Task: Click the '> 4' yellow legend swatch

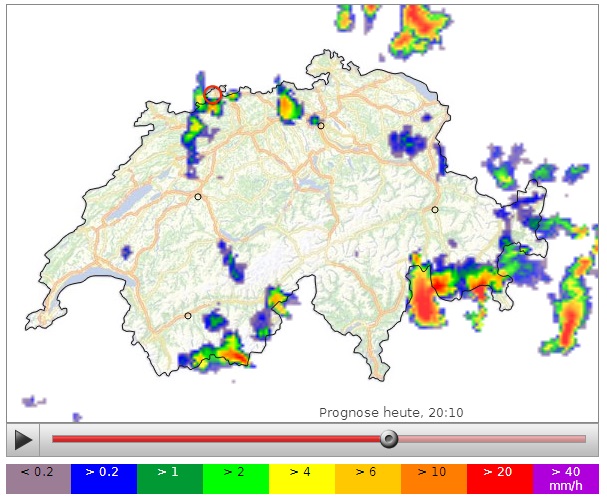Action: 302,479
